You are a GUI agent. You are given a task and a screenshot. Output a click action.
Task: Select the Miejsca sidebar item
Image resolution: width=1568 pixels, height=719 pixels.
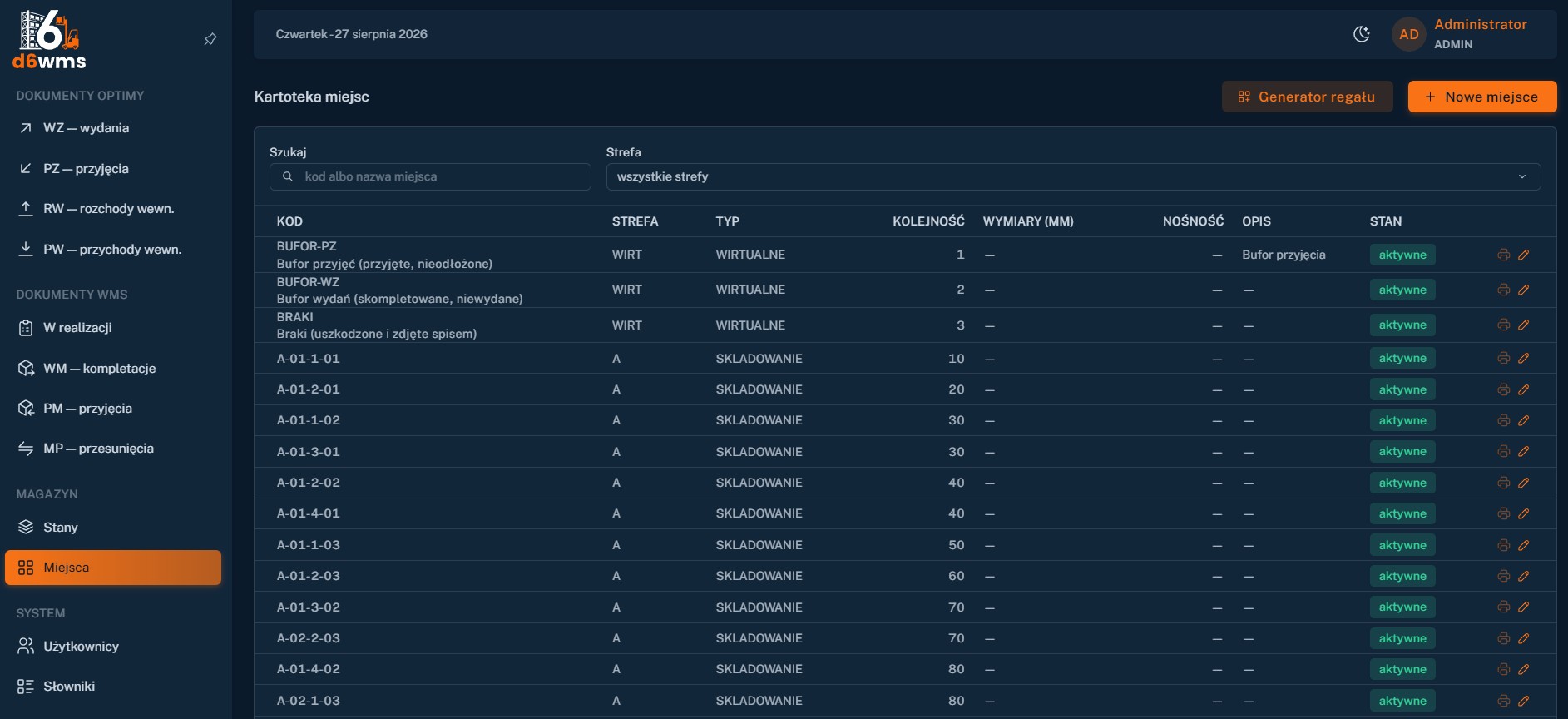tap(113, 568)
